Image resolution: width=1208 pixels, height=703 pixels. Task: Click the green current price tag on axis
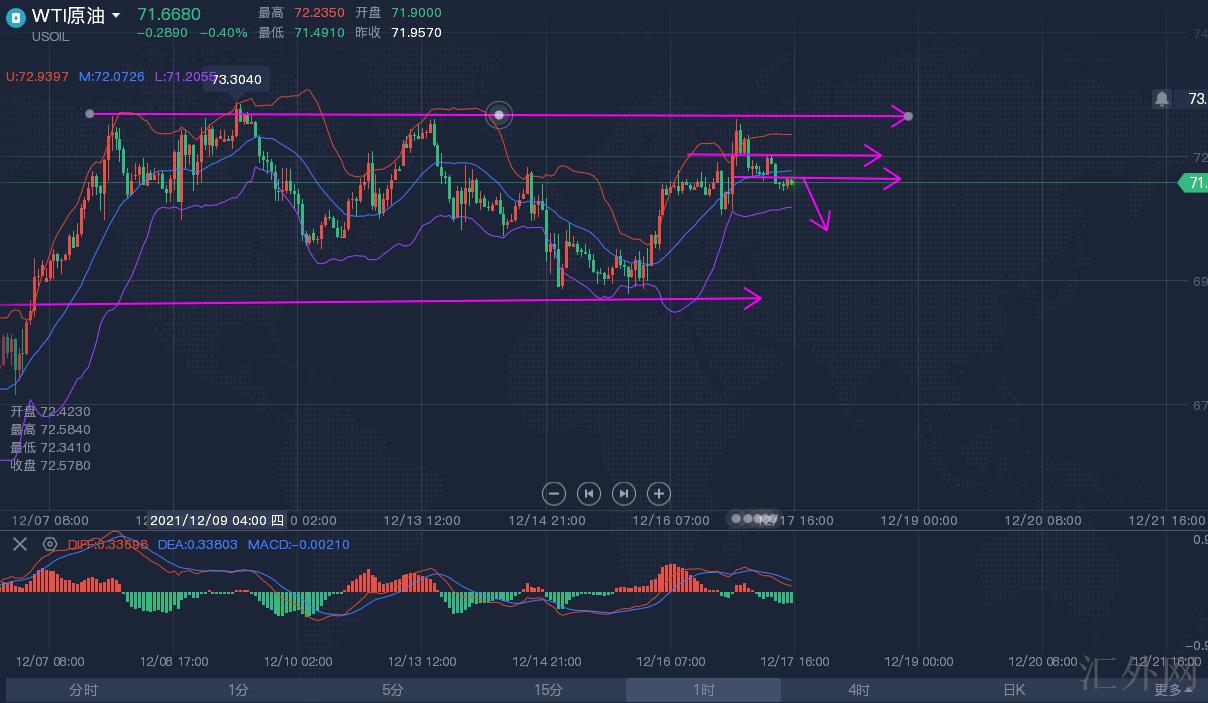click(x=1193, y=182)
